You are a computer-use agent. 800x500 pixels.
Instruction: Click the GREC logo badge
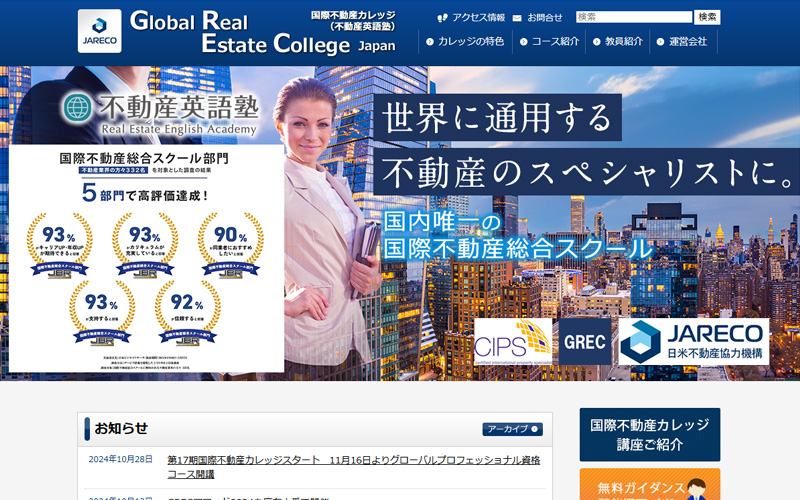[585, 341]
